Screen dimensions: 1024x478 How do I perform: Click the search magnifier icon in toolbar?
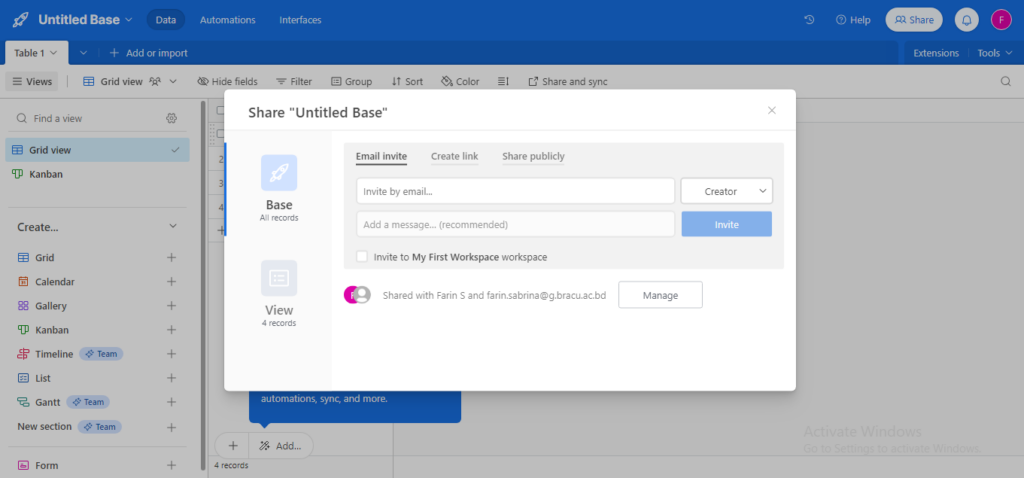click(x=1006, y=82)
